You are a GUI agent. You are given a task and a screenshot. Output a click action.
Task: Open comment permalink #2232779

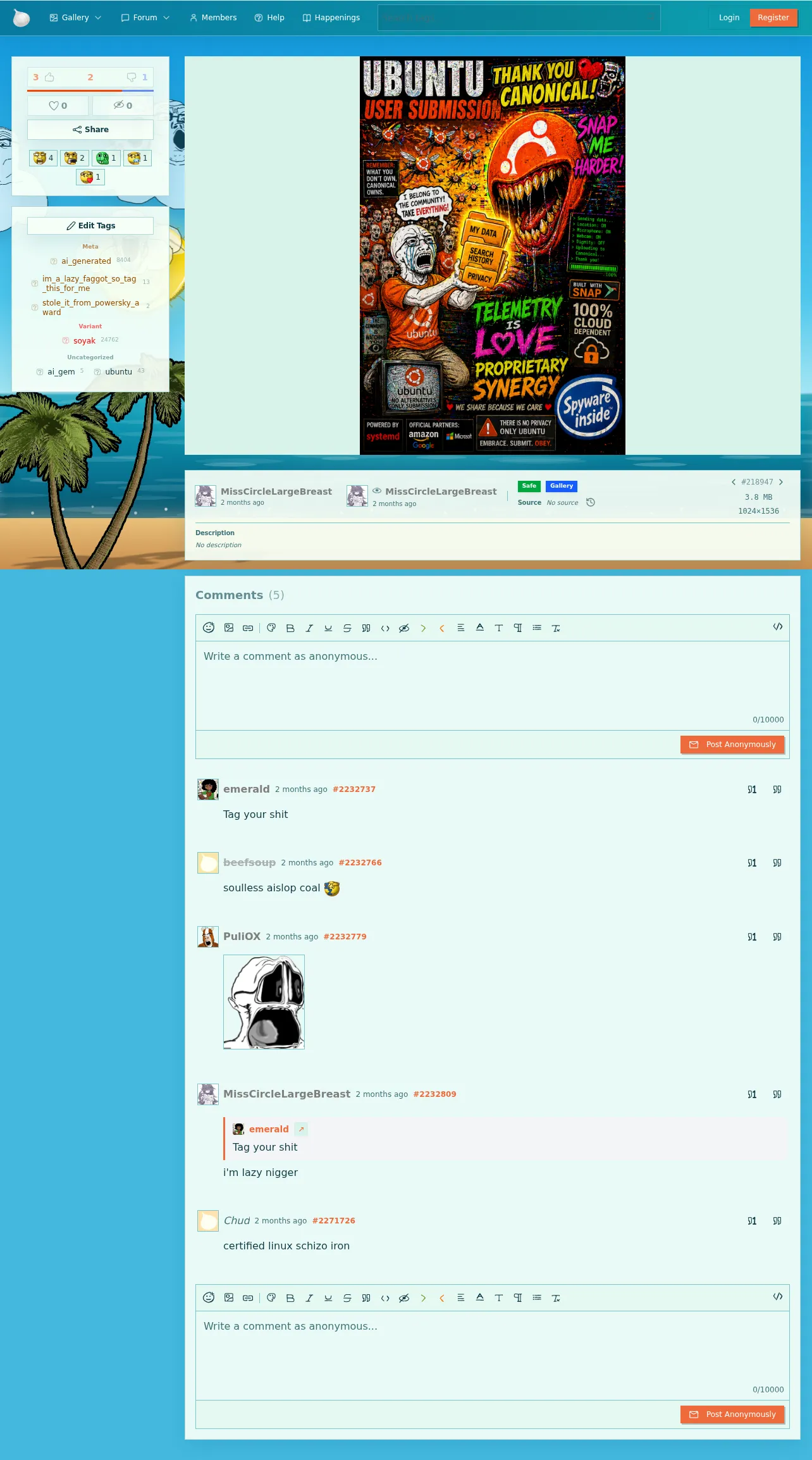pos(345,937)
